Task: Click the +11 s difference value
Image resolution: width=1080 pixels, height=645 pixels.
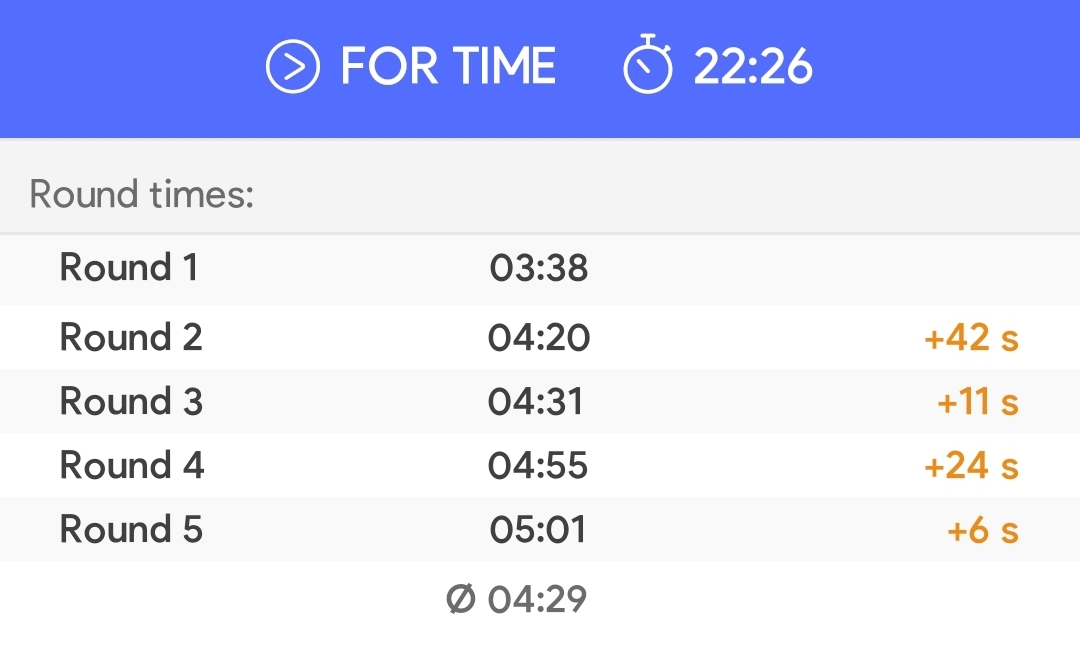Action: click(x=978, y=402)
